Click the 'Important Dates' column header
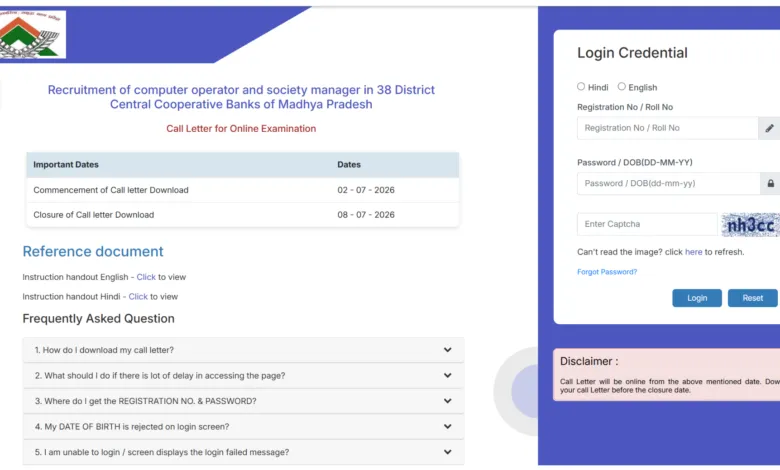Image resolution: width=780 pixels, height=470 pixels. point(66,165)
